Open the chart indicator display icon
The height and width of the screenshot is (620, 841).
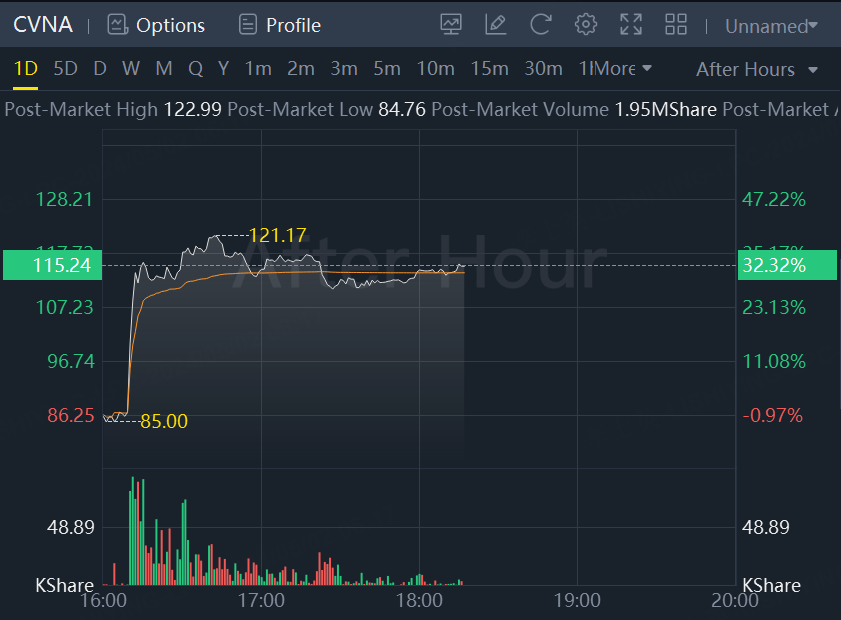451,25
